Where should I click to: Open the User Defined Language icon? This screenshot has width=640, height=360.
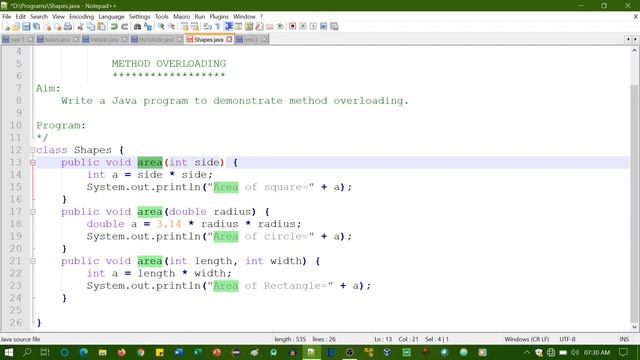click(x=238, y=27)
